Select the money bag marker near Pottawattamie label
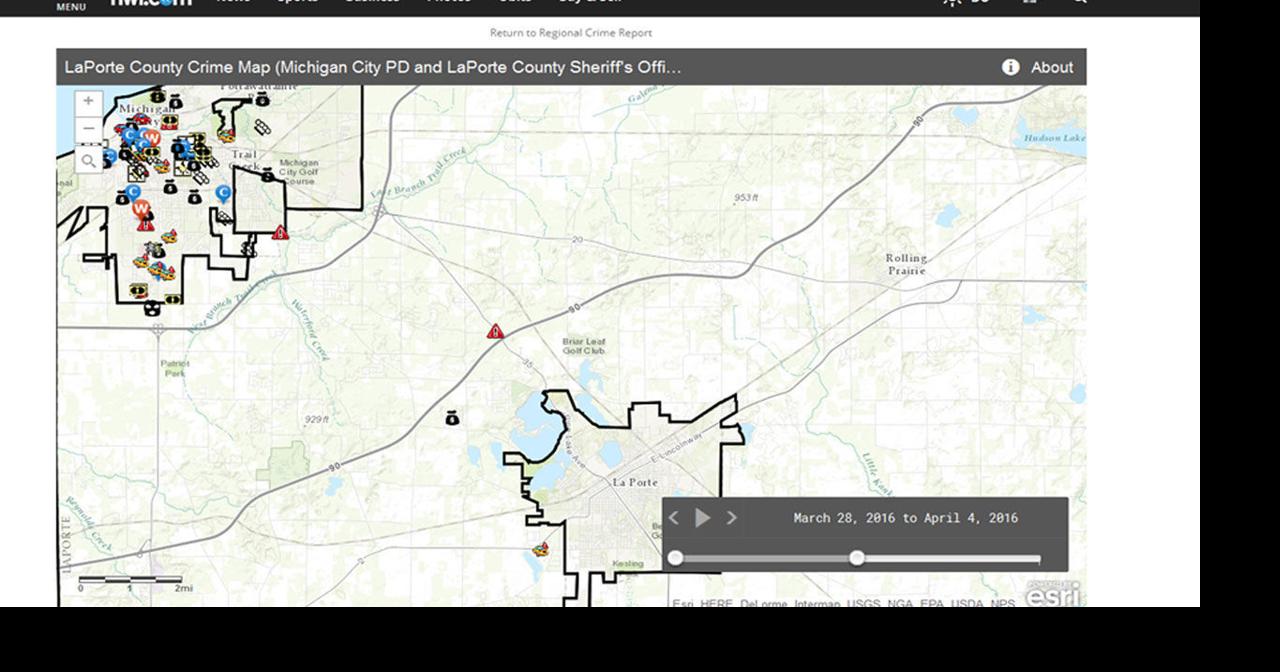Screen dimensions: 1280x672 262,99
